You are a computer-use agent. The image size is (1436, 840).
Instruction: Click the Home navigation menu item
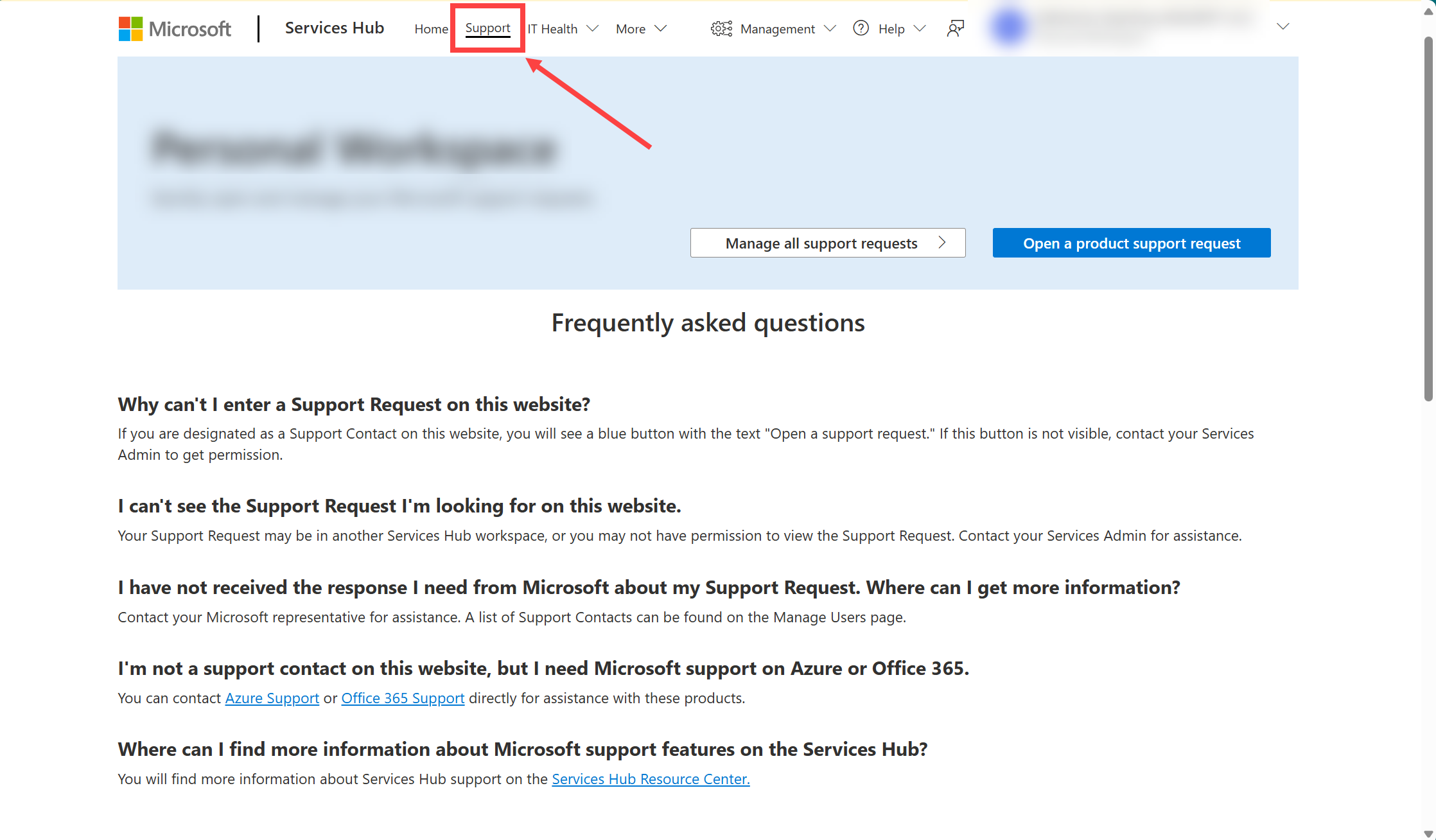click(430, 28)
